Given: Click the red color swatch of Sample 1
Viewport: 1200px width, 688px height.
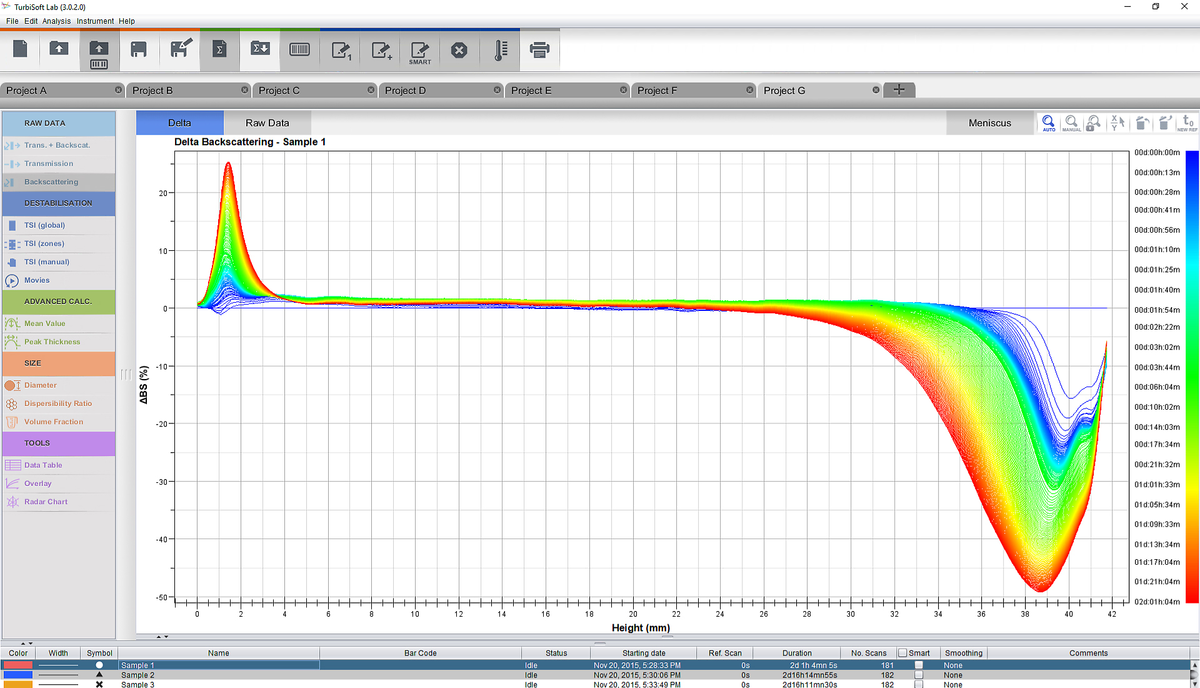Looking at the screenshot, I should [17, 665].
